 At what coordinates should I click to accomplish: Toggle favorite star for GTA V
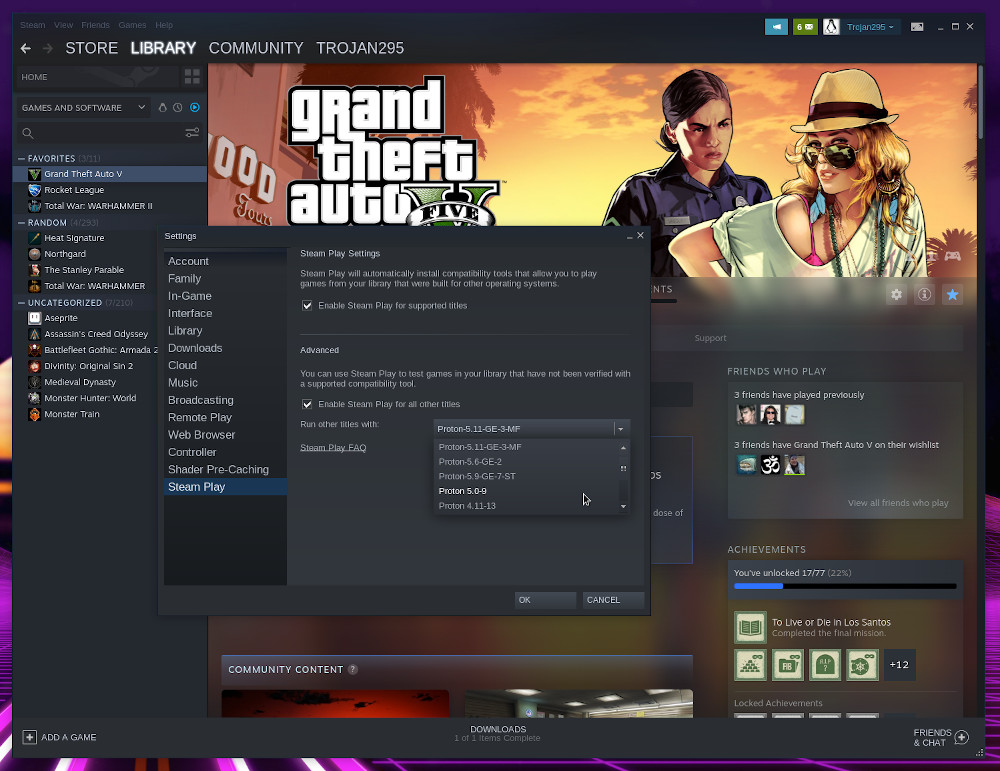(x=952, y=295)
